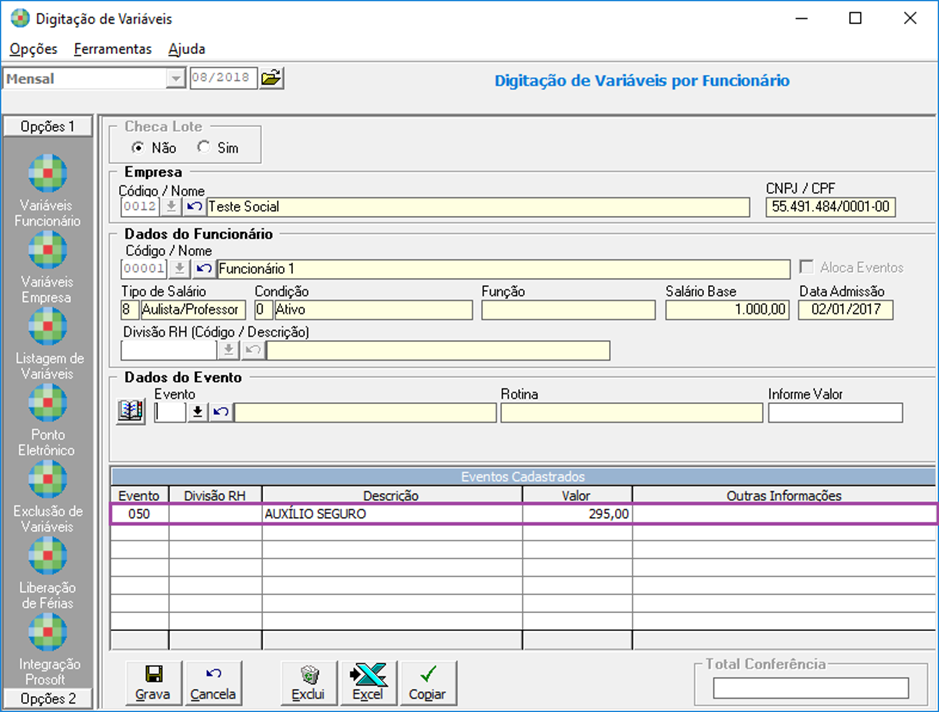Click the Função field

(568, 310)
